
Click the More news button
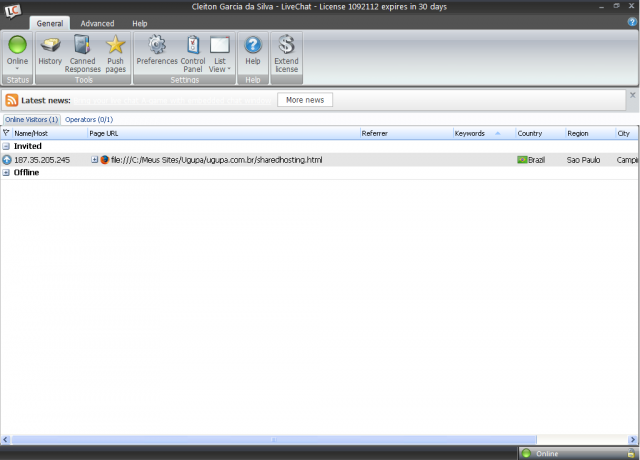(305, 100)
